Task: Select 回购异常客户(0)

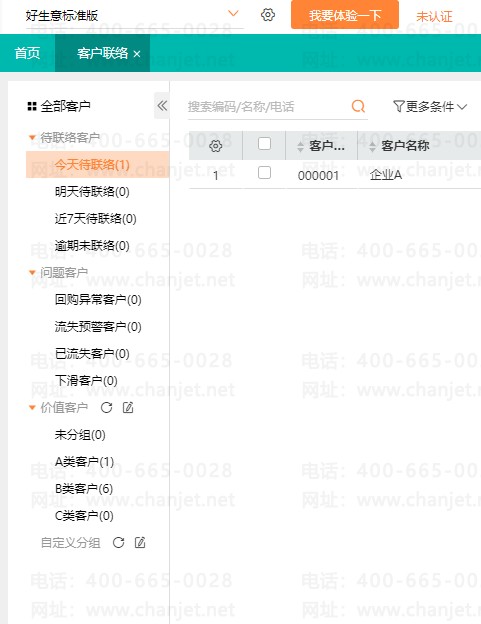Action: (x=98, y=299)
